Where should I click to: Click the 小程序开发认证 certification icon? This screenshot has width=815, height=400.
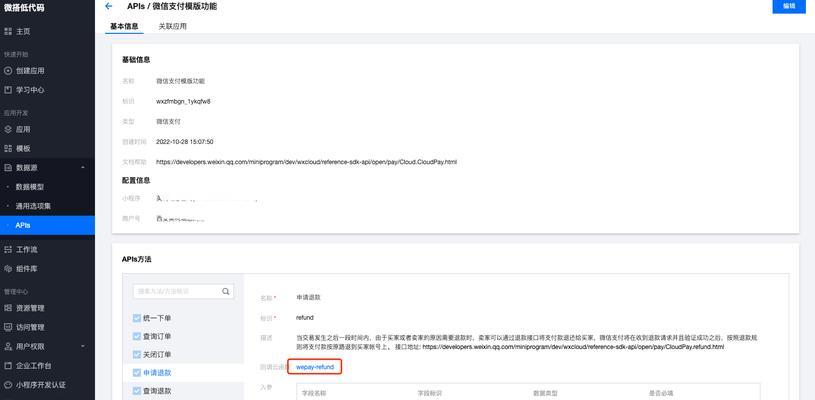pyautogui.click(x=8, y=385)
